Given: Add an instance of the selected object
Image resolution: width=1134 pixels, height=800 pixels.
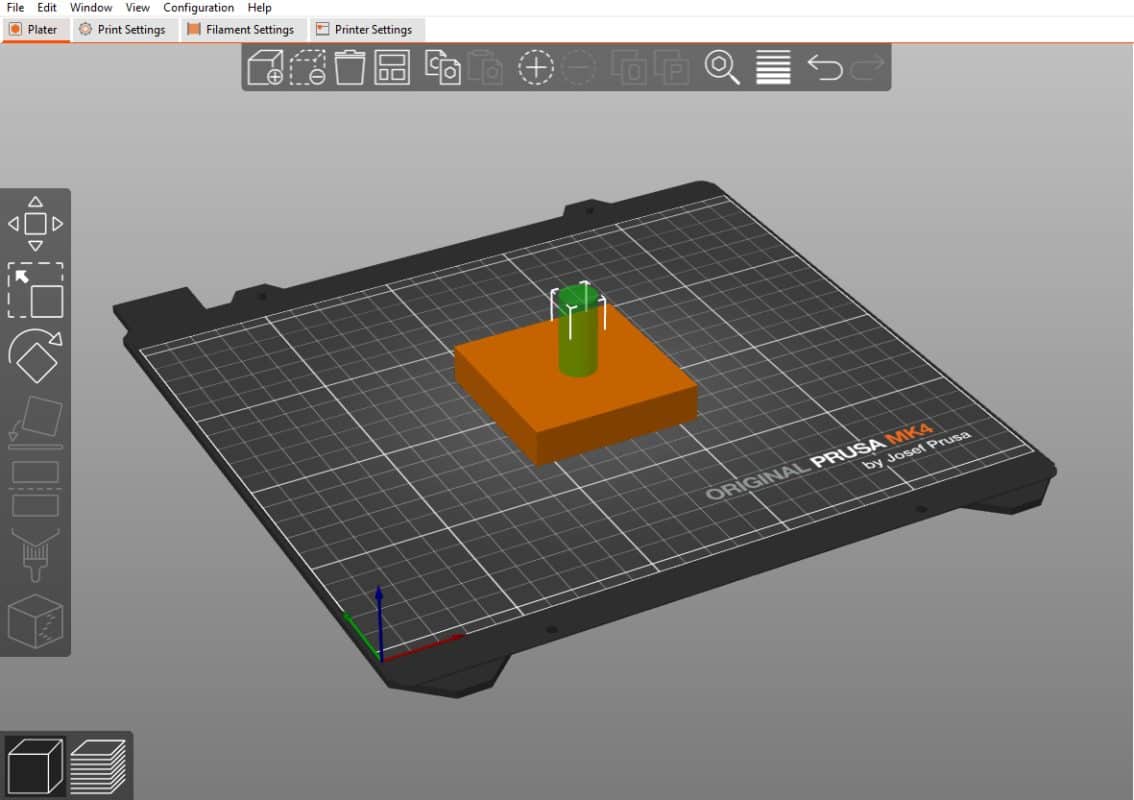Looking at the screenshot, I should [536, 68].
